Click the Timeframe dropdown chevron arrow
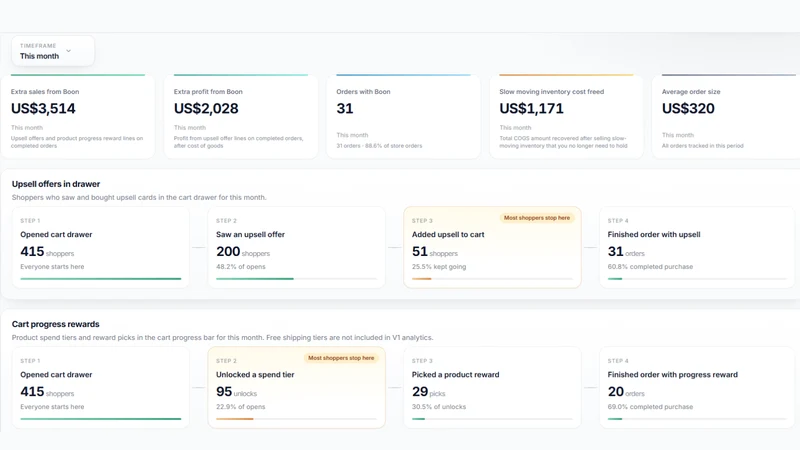This screenshot has height=450, width=800. 68,51
